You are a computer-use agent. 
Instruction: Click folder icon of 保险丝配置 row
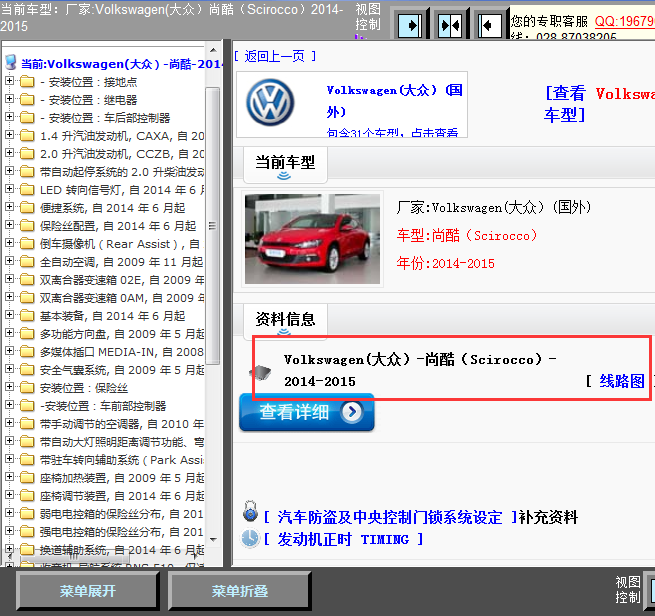27,226
